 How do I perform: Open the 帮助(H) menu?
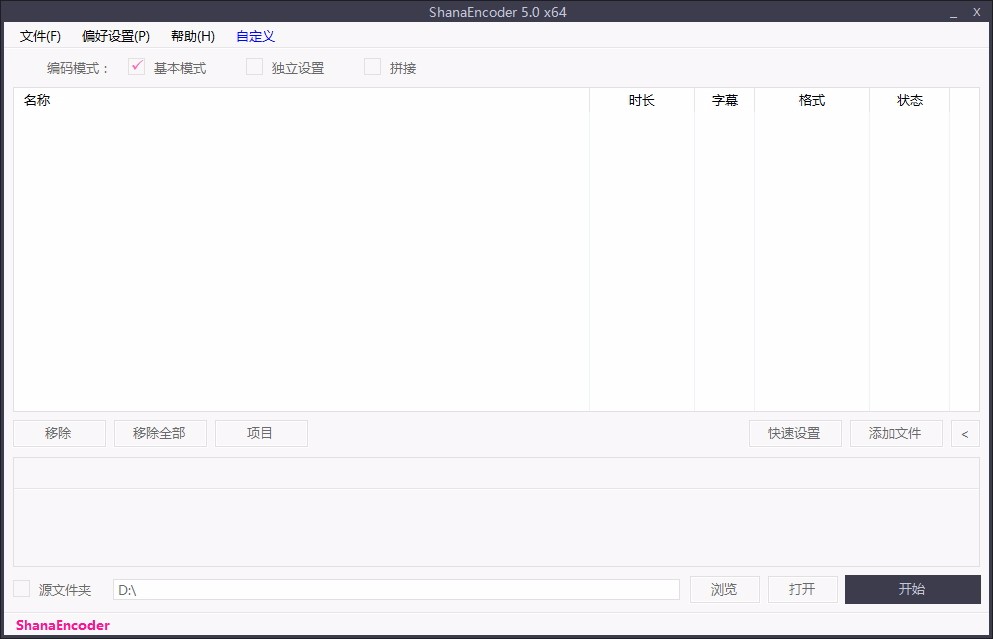[192, 36]
